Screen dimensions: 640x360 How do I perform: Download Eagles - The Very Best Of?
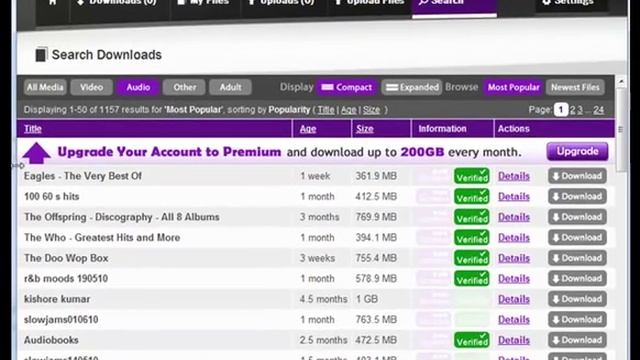point(577,176)
